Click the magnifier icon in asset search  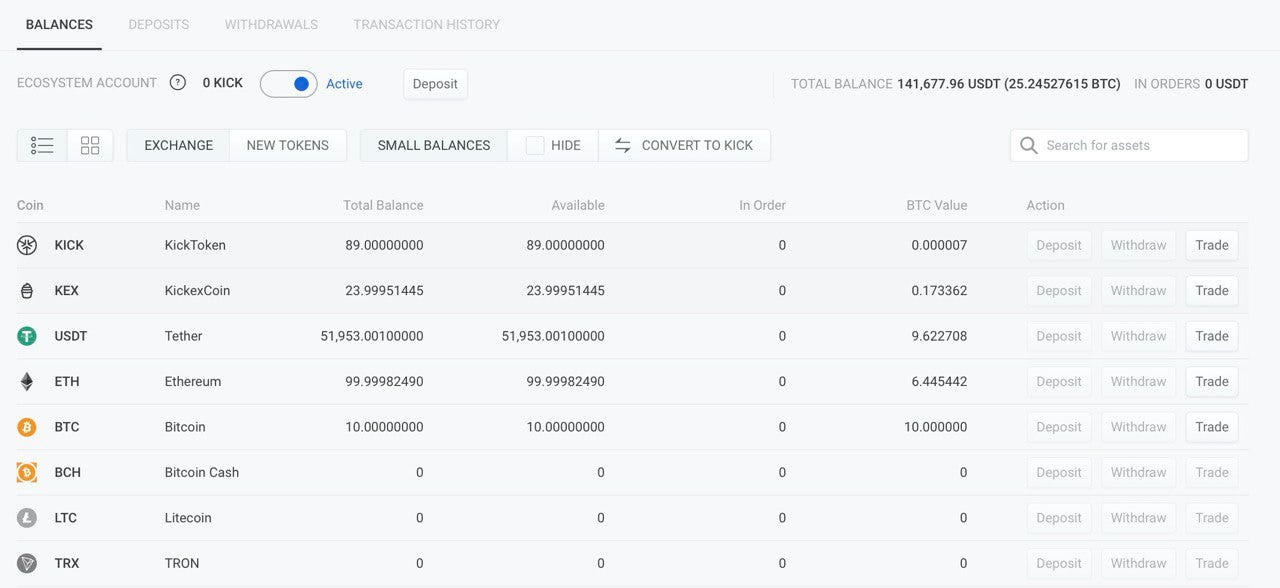tap(1028, 145)
